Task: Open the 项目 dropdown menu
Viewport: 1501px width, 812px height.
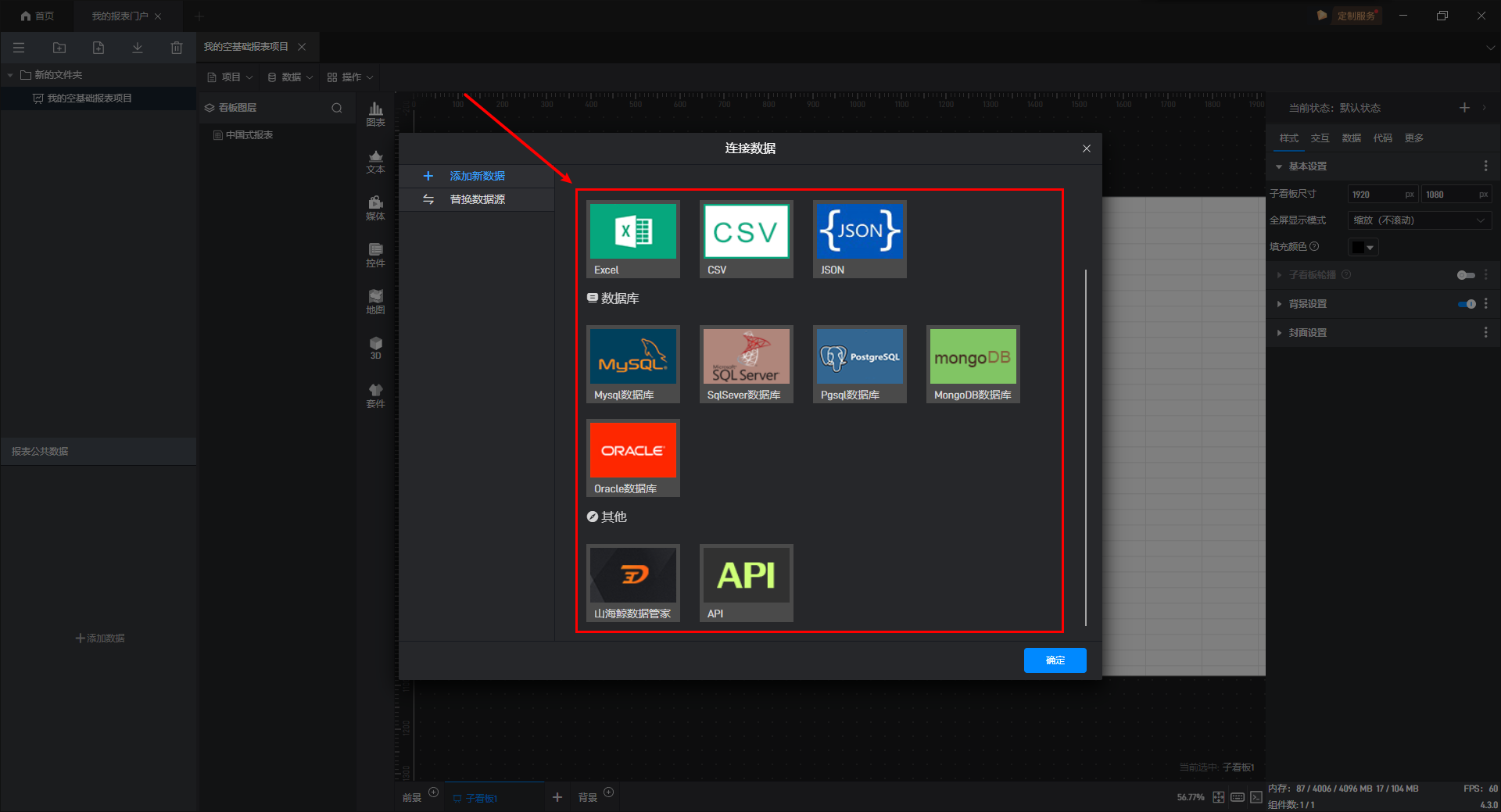Action: pyautogui.click(x=230, y=77)
